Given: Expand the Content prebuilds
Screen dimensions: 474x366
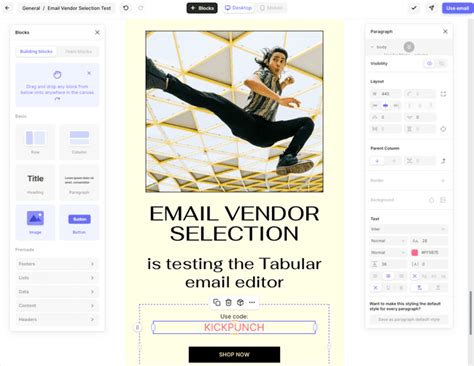Looking at the screenshot, I should coord(57,306).
